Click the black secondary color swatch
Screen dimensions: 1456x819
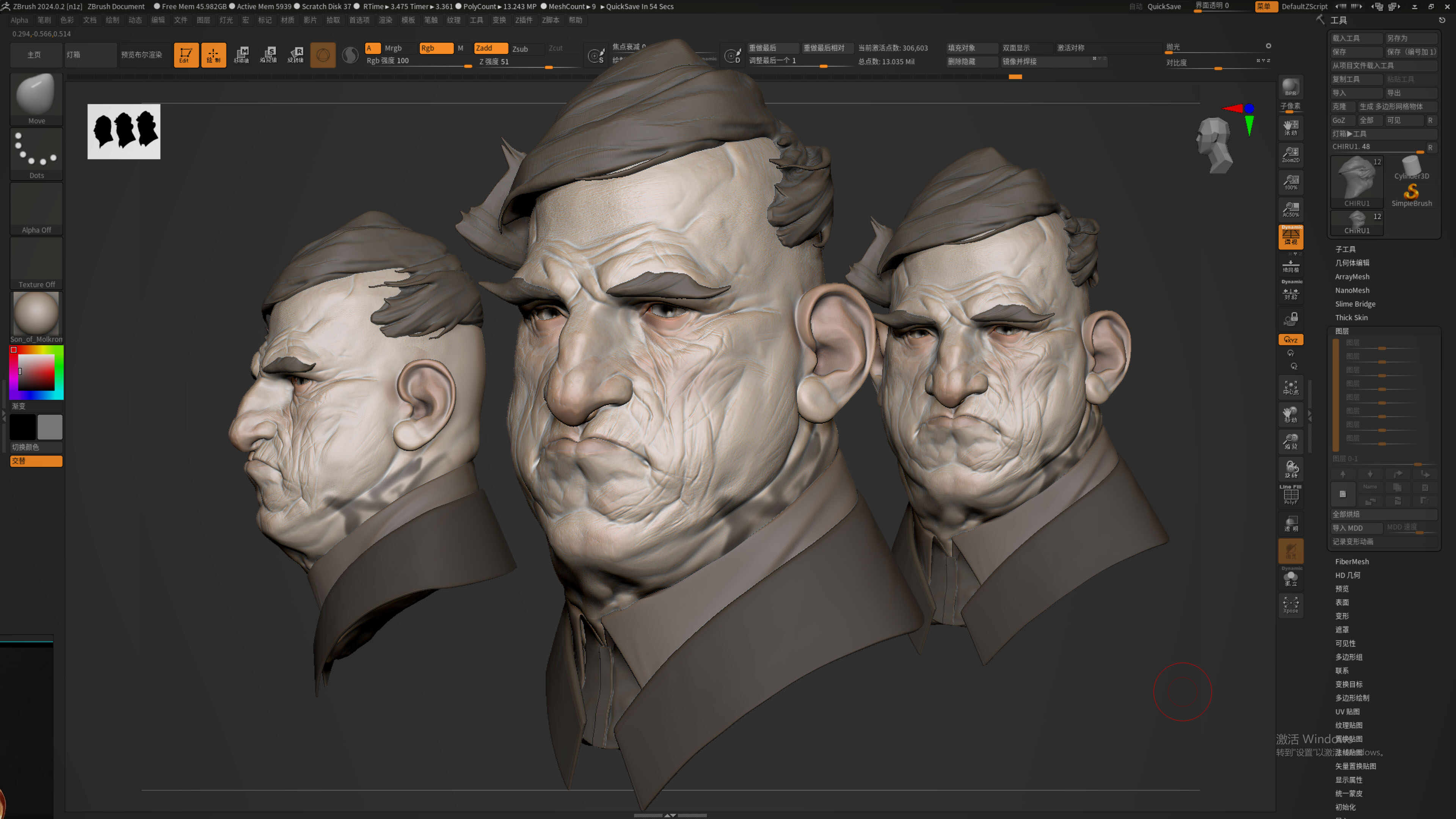(23, 427)
